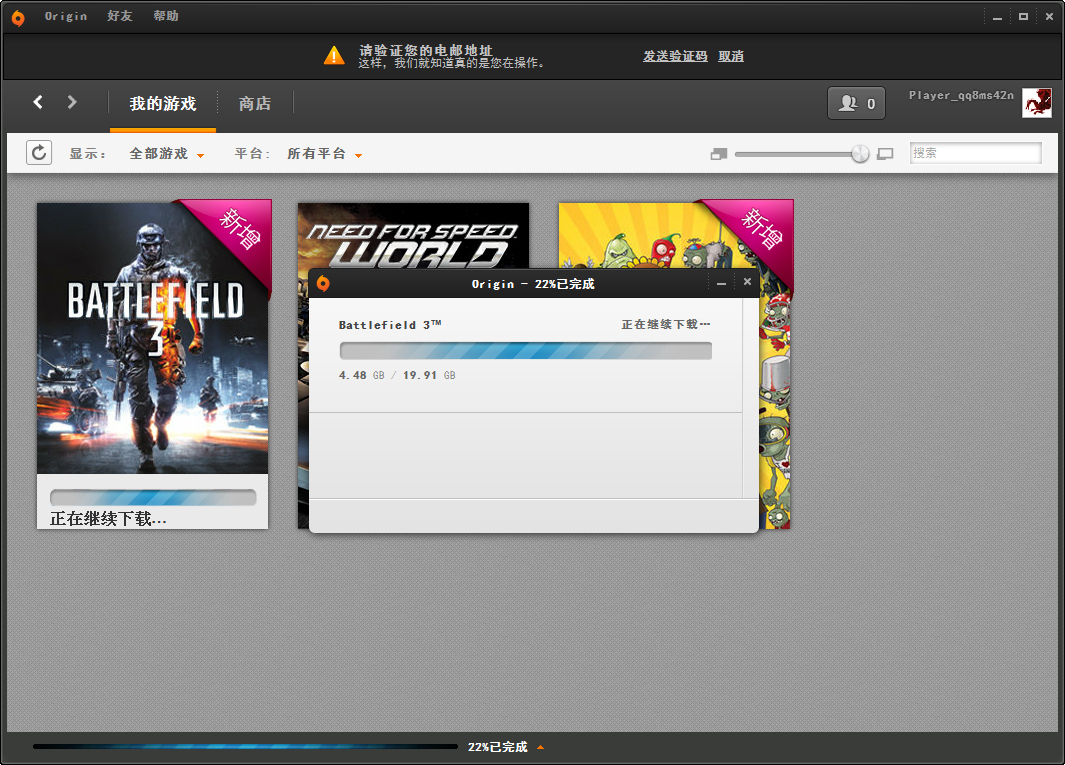Close the download progress dialog
The height and width of the screenshot is (765, 1065).
click(747, 282)
